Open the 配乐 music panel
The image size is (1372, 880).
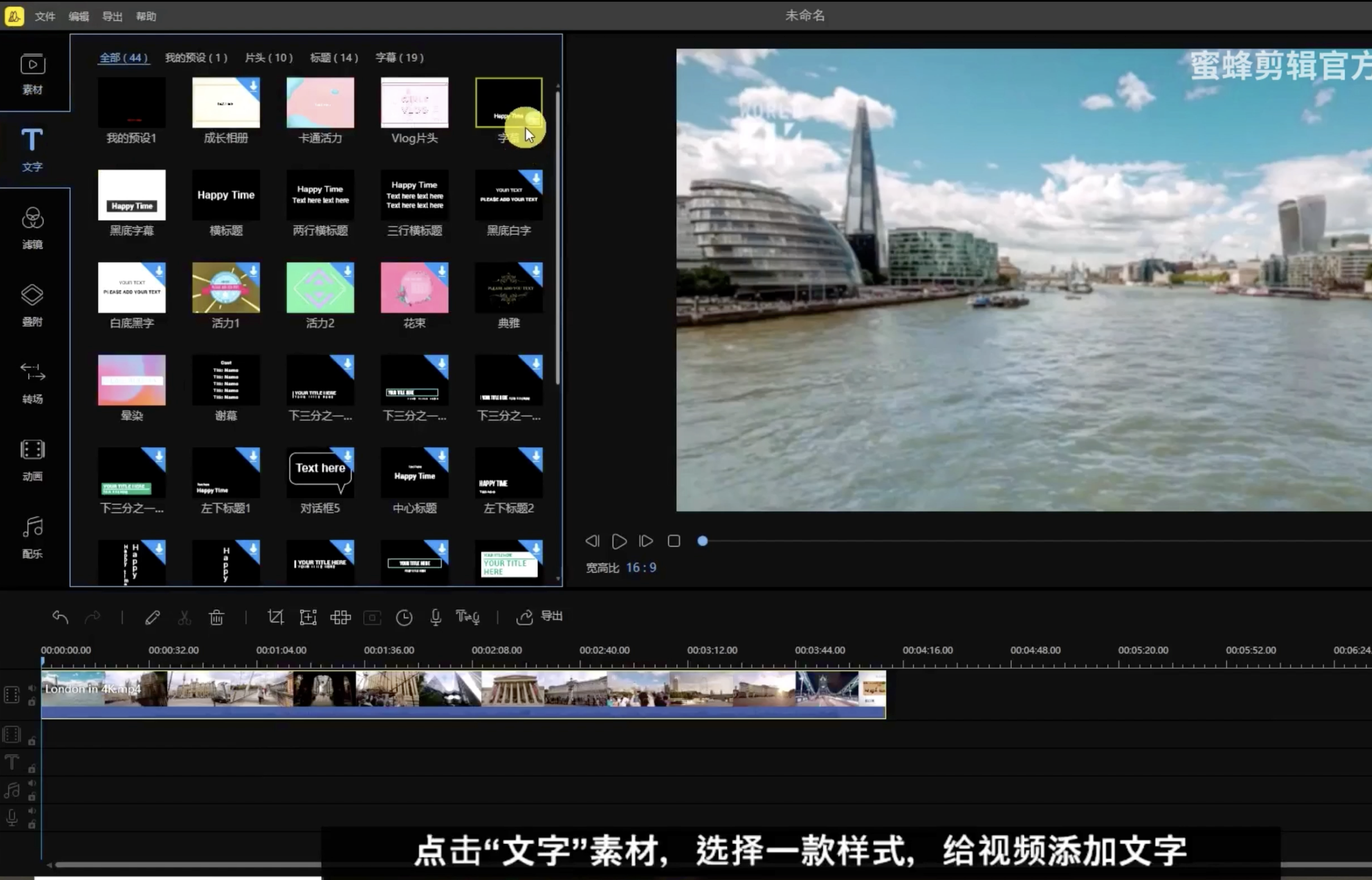click(x=33, y=538)
